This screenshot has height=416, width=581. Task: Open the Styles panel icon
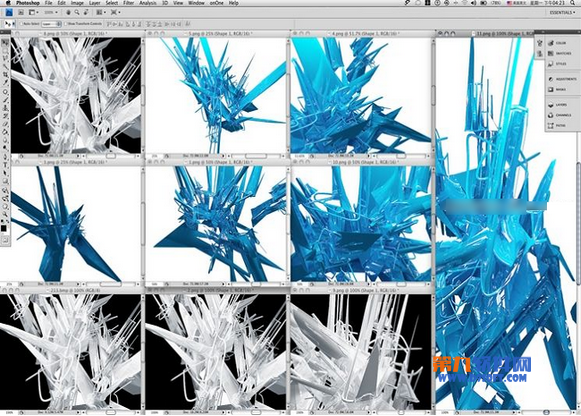coord(551,64)
